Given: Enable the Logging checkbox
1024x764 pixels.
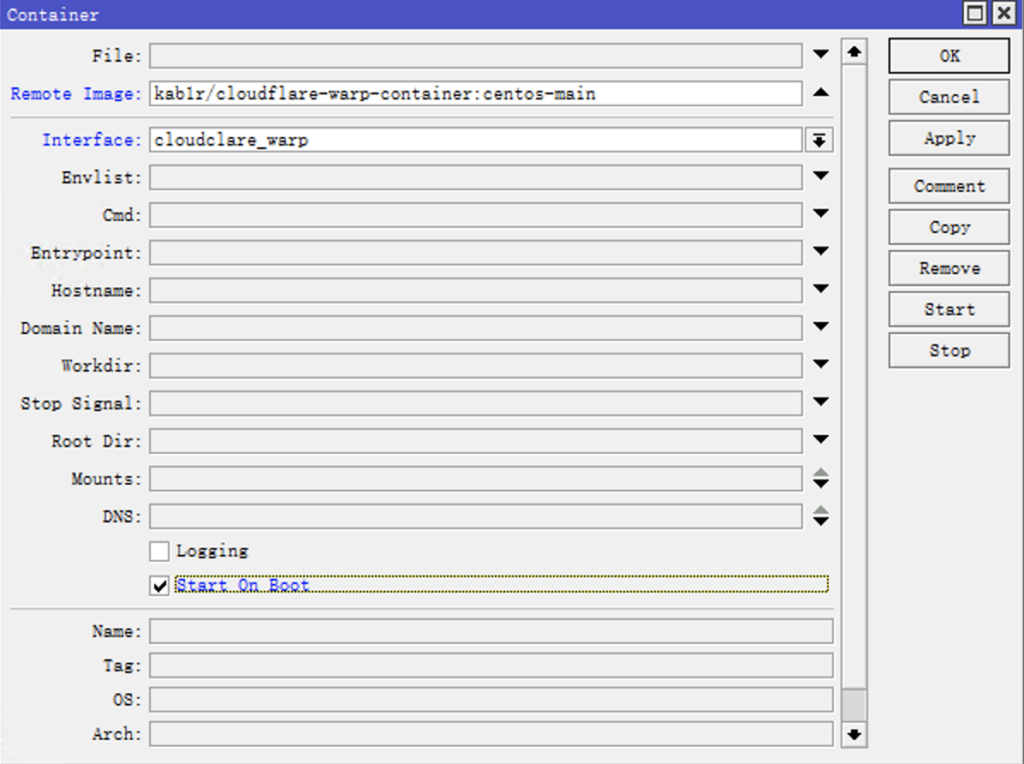Looking at the screenshot, I should click(159, 551).
